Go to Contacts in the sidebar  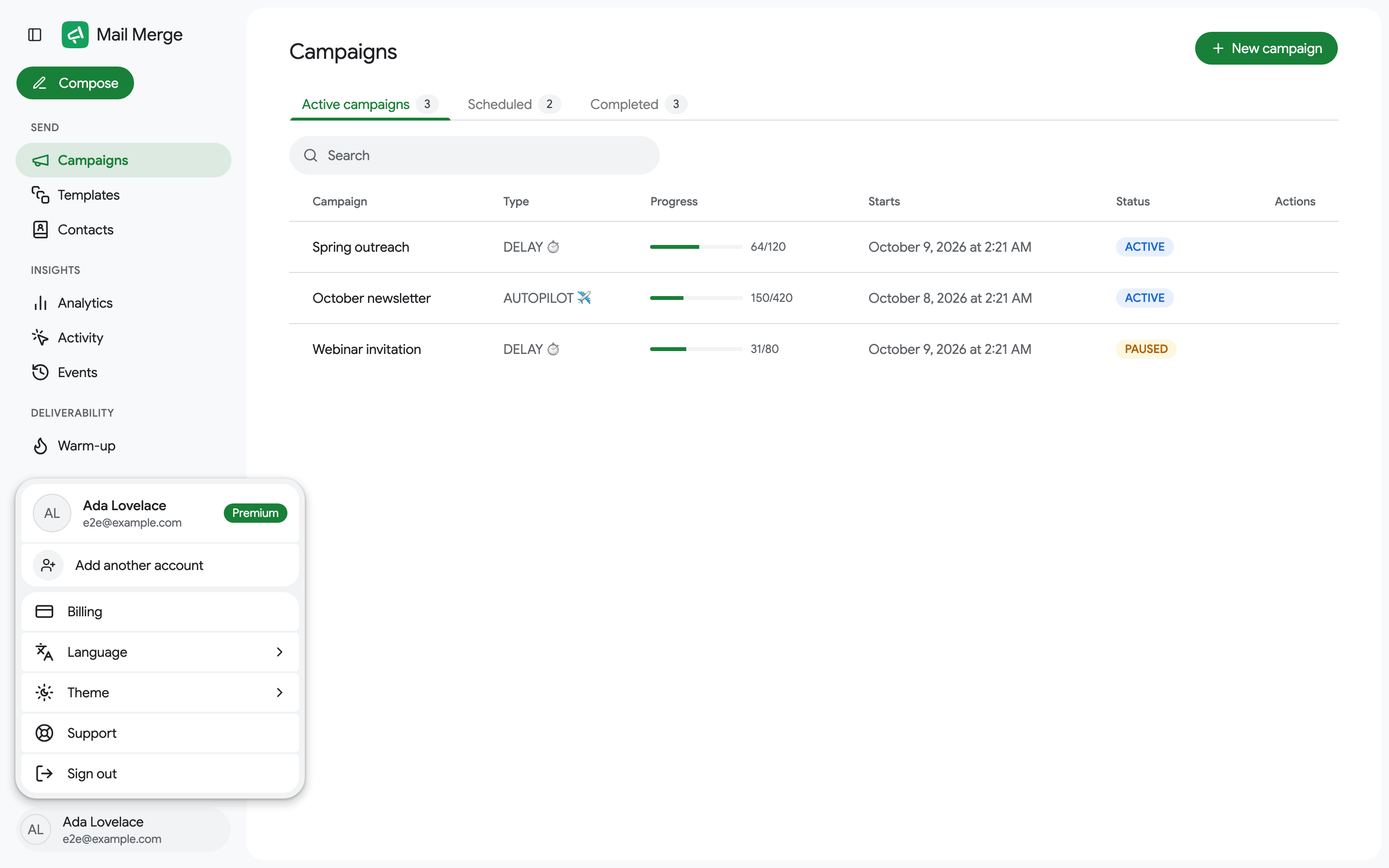click(123, 230)
